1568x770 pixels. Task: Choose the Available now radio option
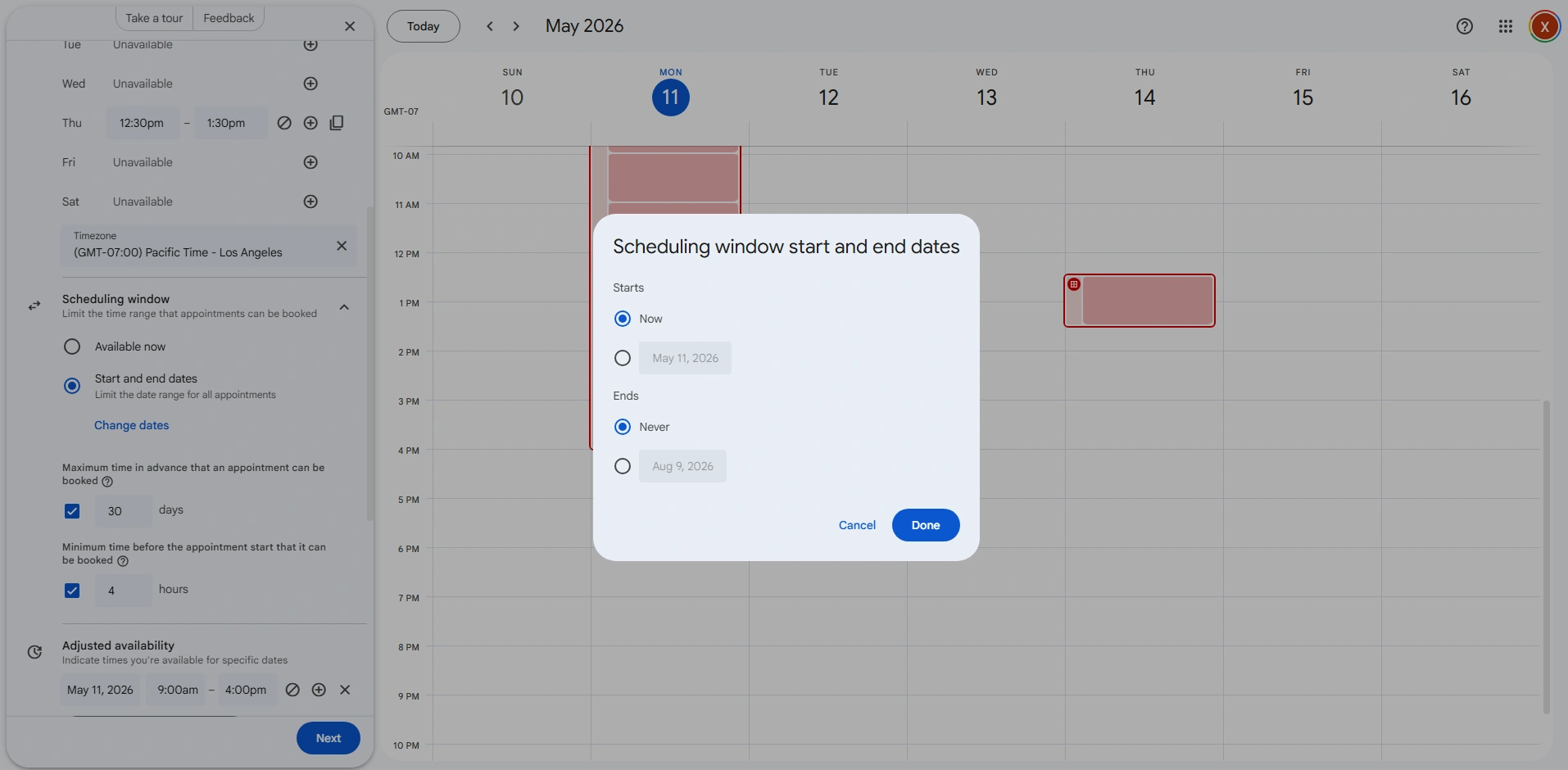click(72, 346)
